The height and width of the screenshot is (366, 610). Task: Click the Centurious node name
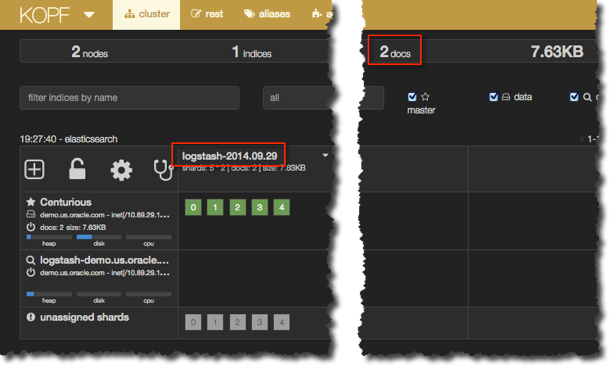(x=66, y=202)
